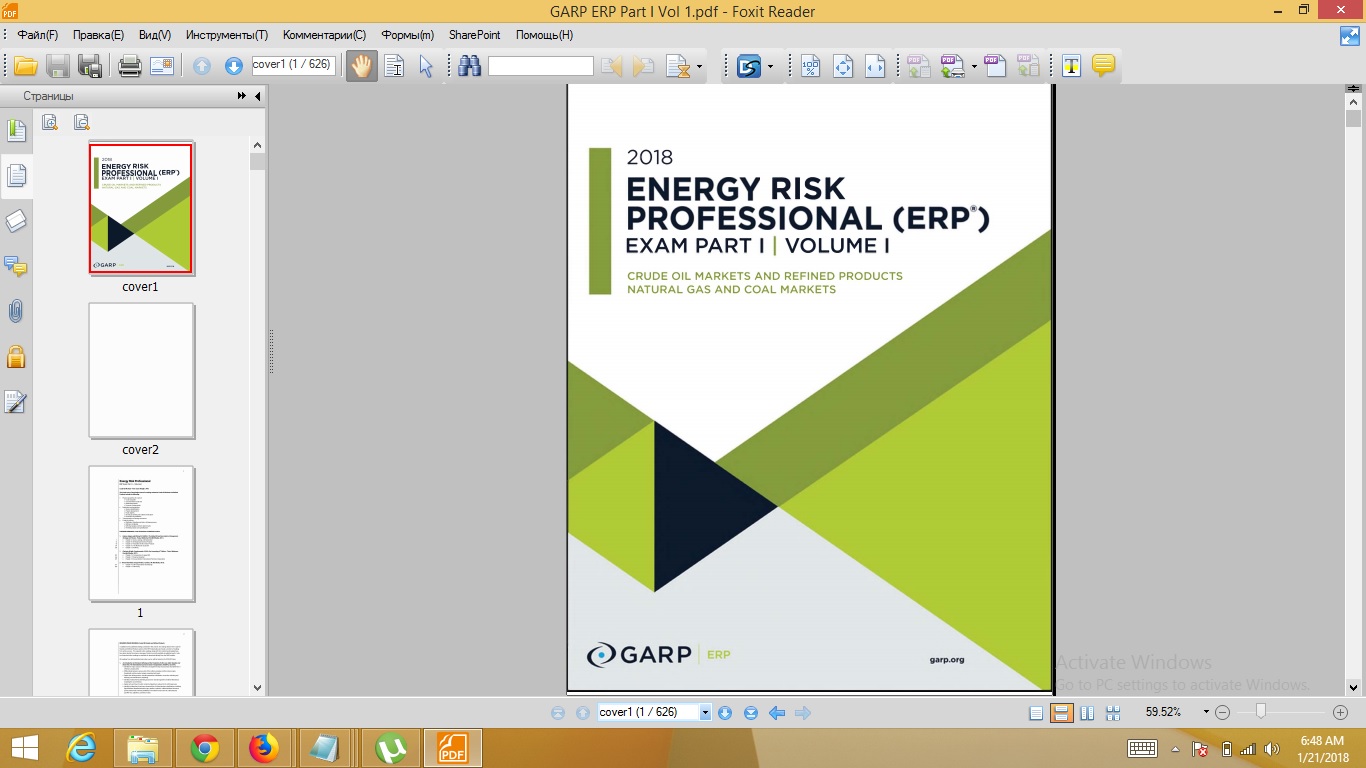Set zoom to actual size (100%) icon
1366x768 pixels.
[x=811, y=67]
